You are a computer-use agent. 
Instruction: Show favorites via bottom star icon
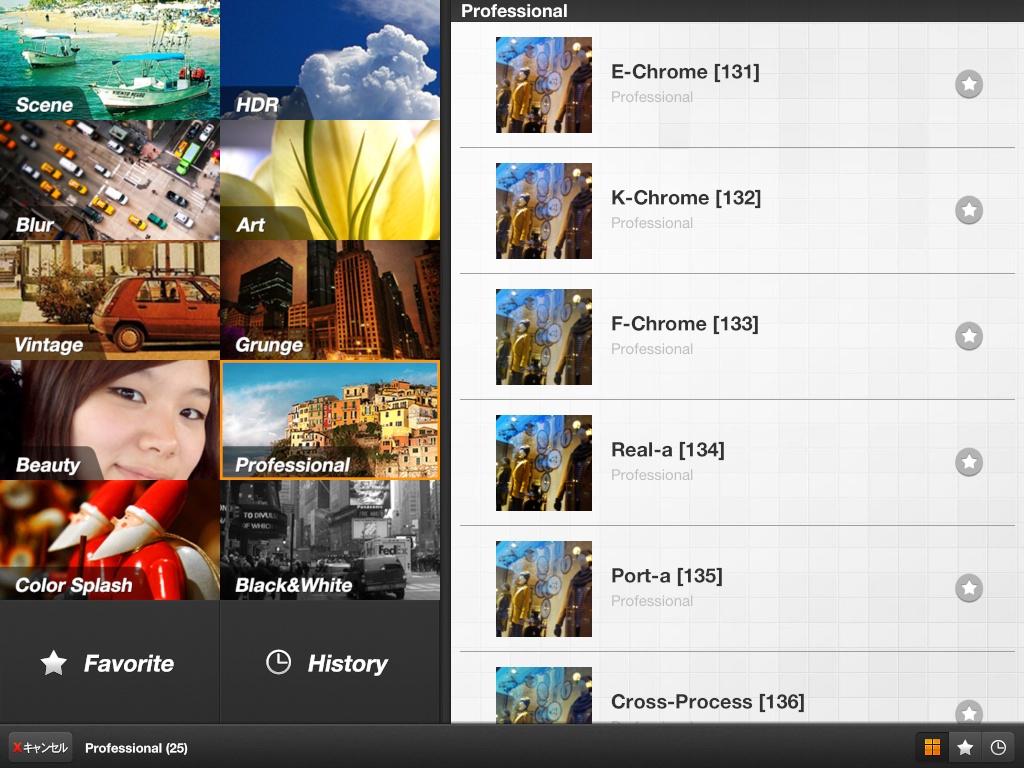click(x=965, y=747)
